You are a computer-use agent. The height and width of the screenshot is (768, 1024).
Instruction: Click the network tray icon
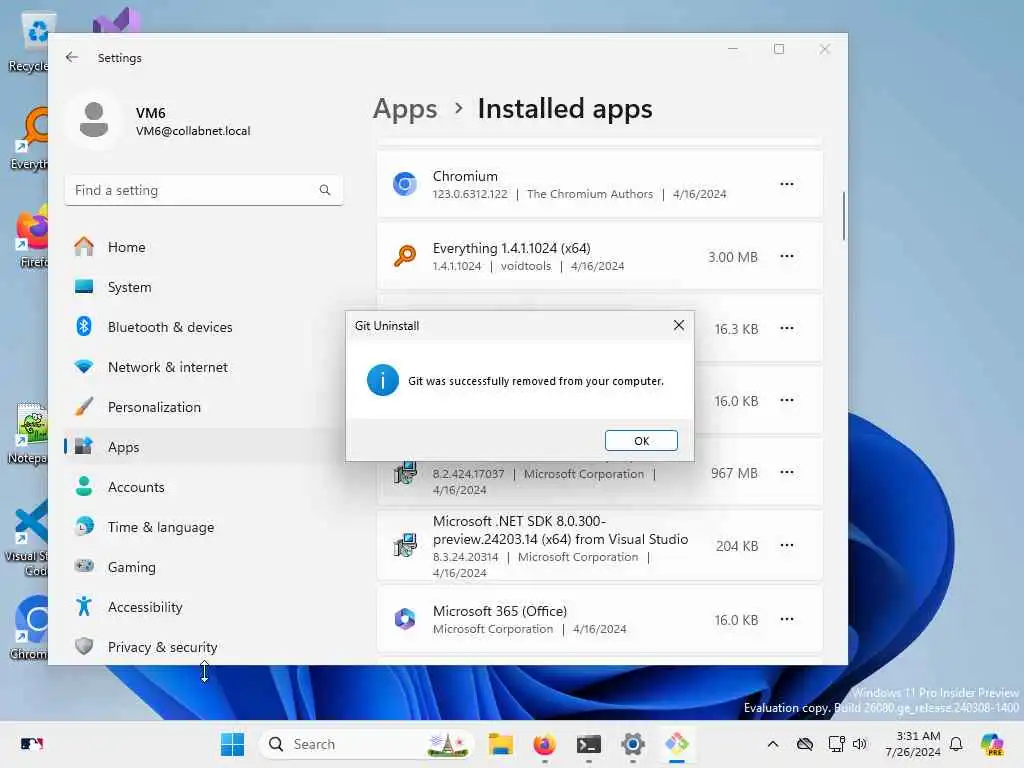coord(836,744)
